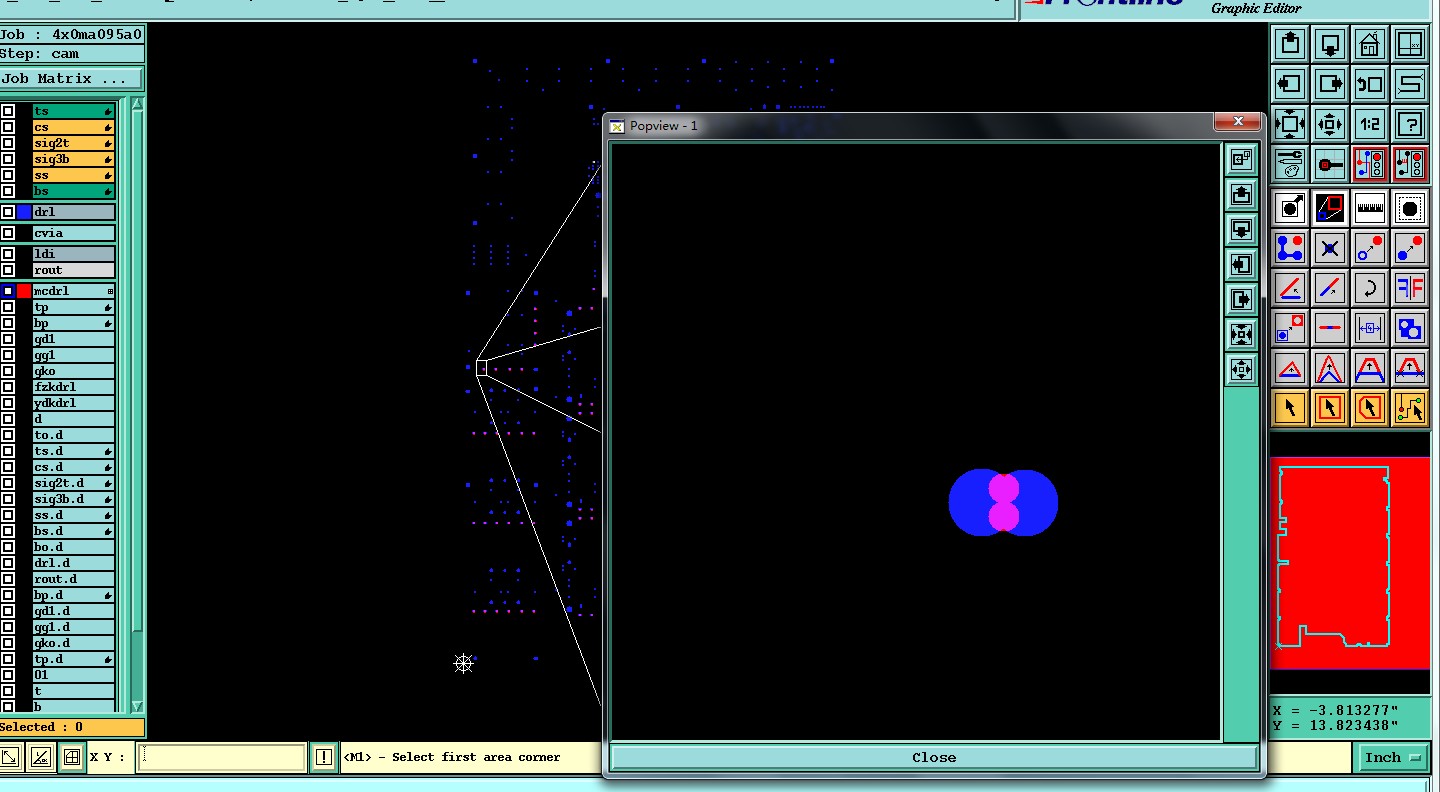Click the Job Matrix button

[x=72, y=78]
